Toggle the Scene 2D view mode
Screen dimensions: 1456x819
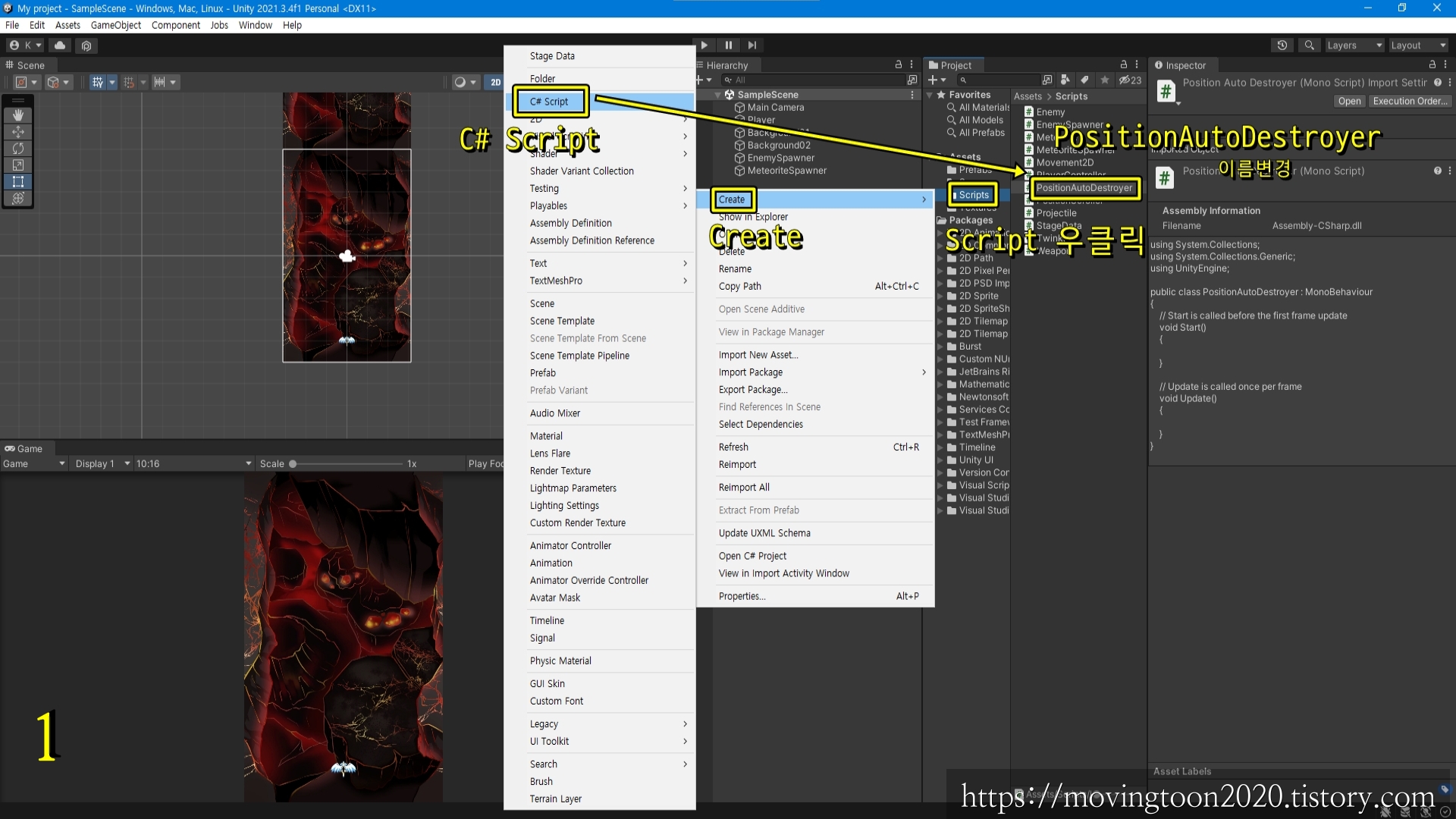(495, 82)
